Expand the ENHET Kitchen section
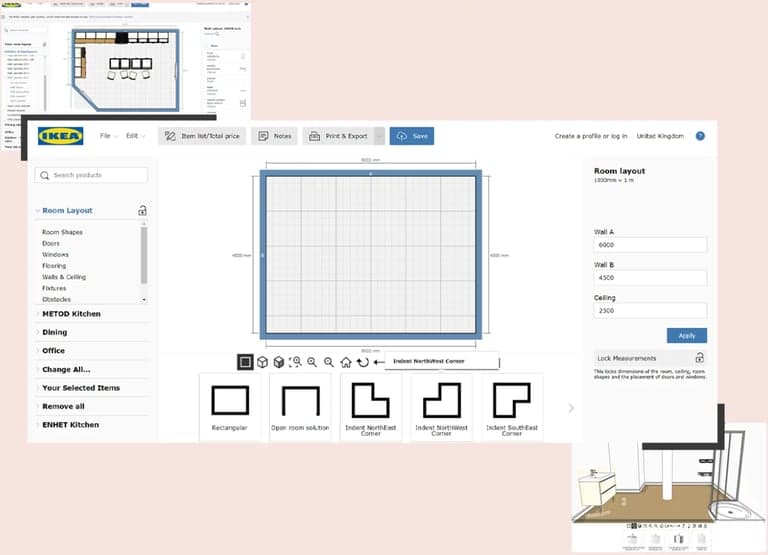This screenshot has width=768, height=555. pyautogui.click(x=71, y=425)
